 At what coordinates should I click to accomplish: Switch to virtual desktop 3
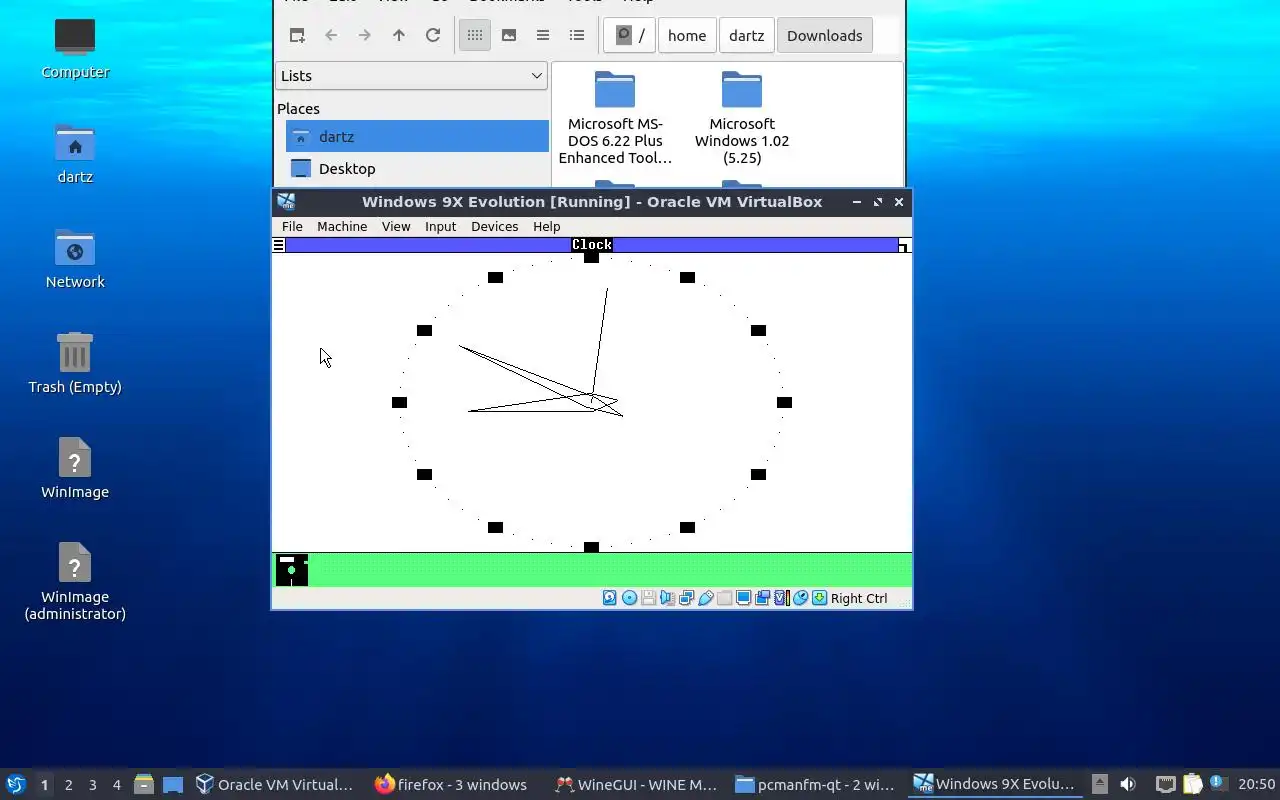coord(92,785)
